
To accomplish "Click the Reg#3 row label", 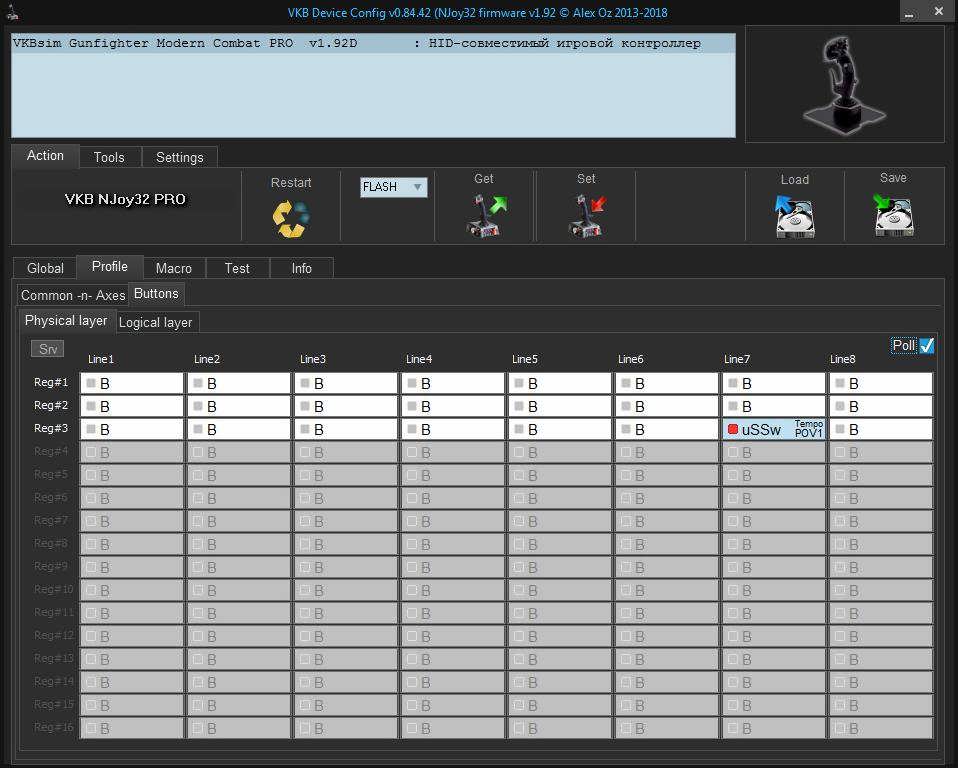I will (51, 428).
